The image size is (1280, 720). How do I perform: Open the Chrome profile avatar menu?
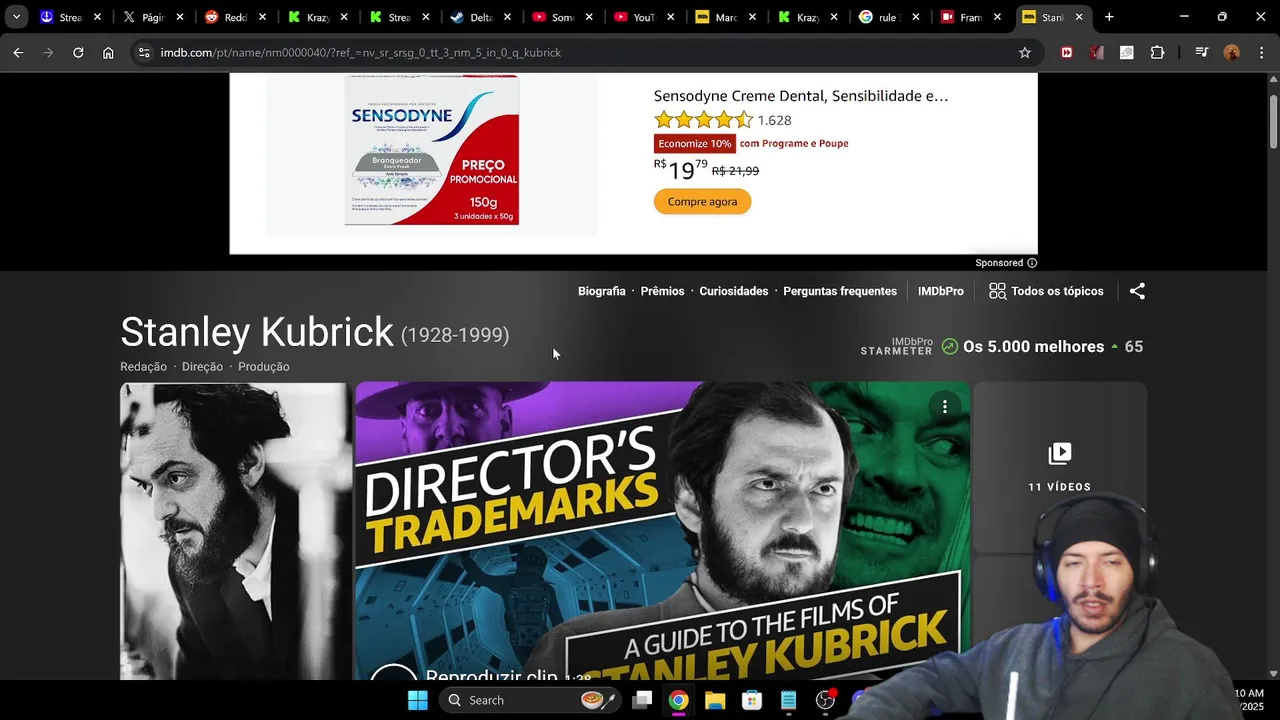pyautogui.click(x=1232, y=53)
